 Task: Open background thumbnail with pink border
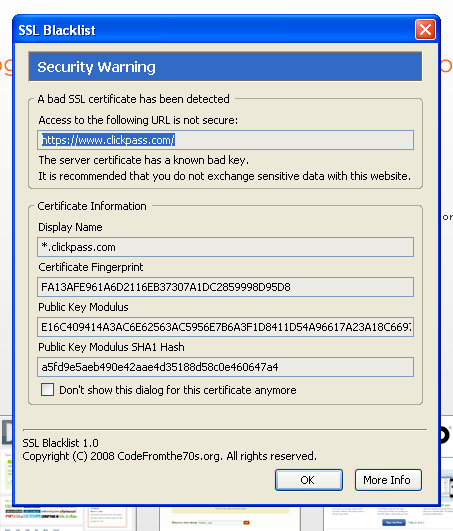[x=108, y=517]
